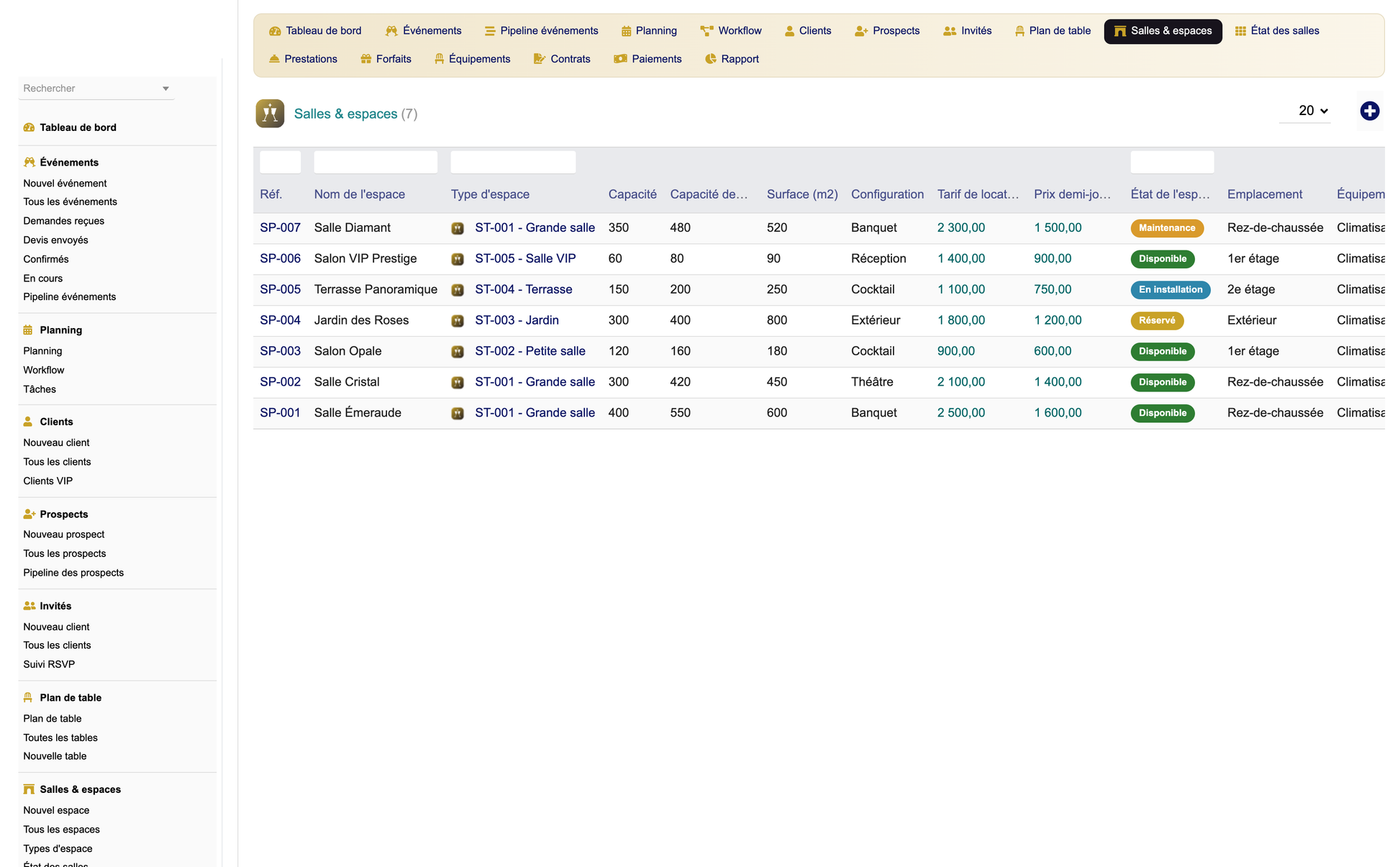The width and height of the screenshot is (1400, 867).
Task: Open Nouvel espace in sidebar
Action: coord(56,811)
